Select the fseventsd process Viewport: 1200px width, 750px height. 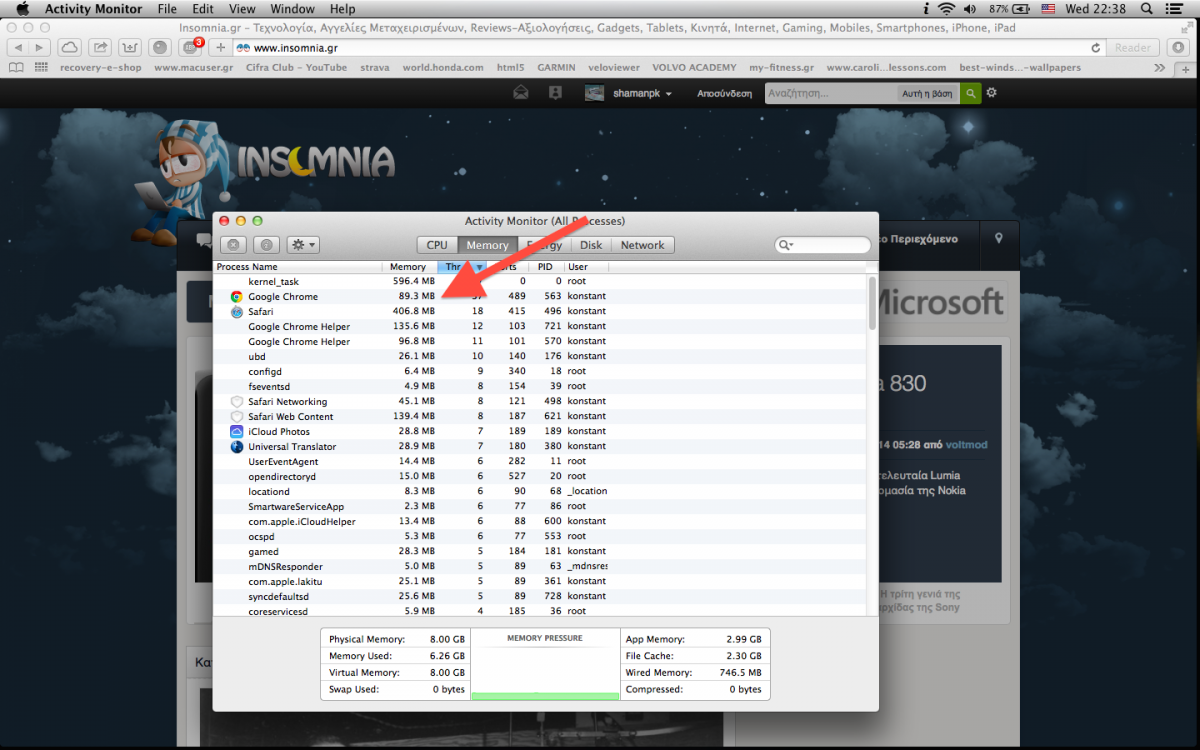coord(540,386)
